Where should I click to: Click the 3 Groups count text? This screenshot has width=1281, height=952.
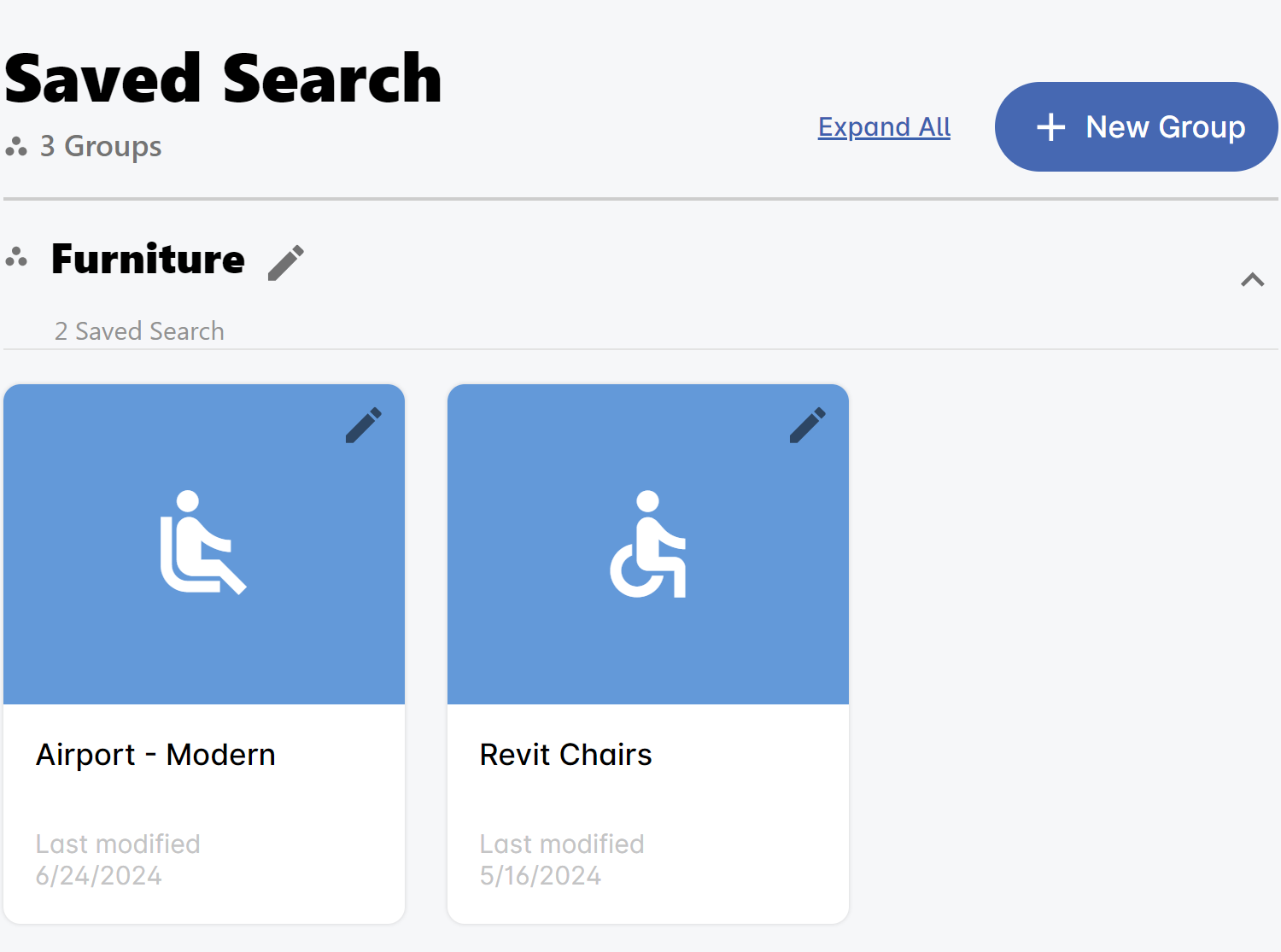click(101, 147)
